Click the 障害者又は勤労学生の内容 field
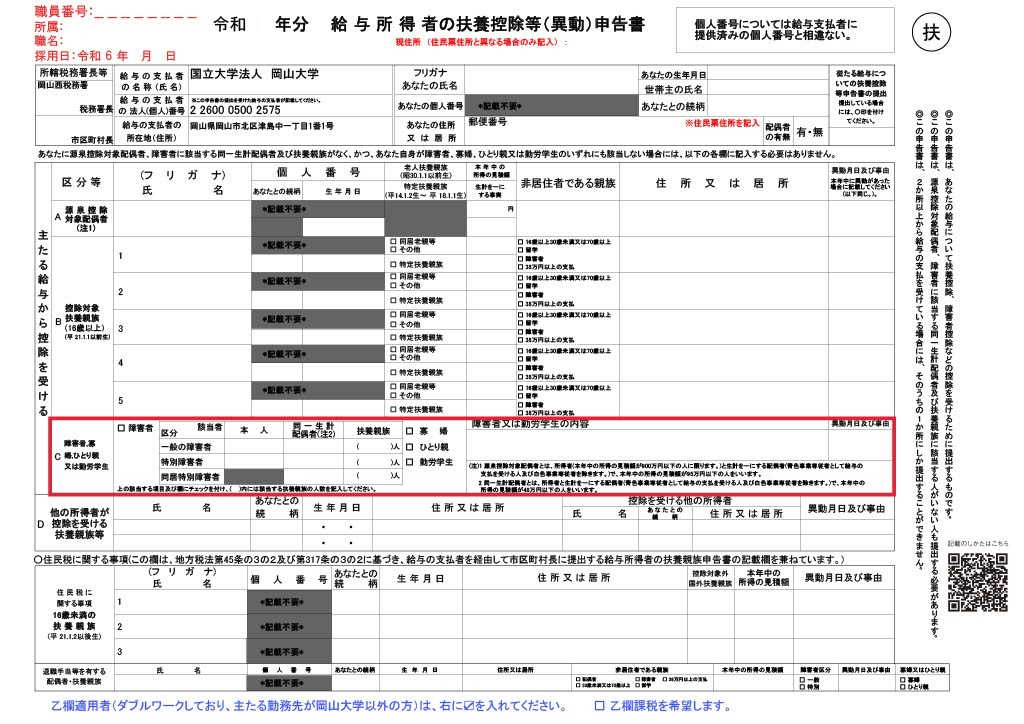Screen dimensions: 1024x724 pyautogui.click(x=647, y=445)
